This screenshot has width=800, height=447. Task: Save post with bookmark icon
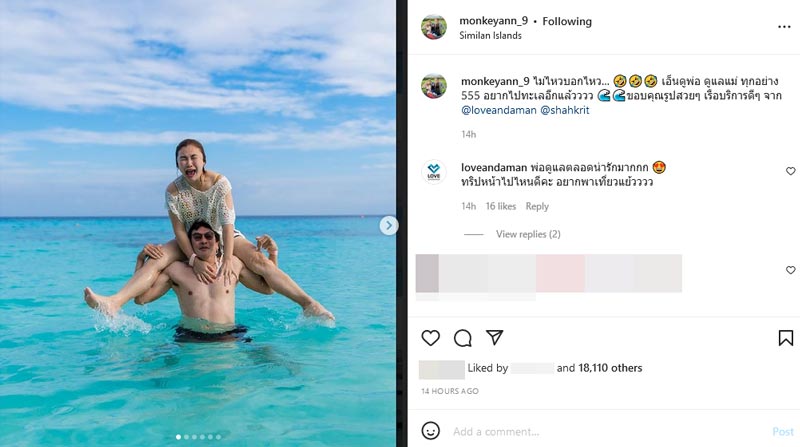(786, 338)
